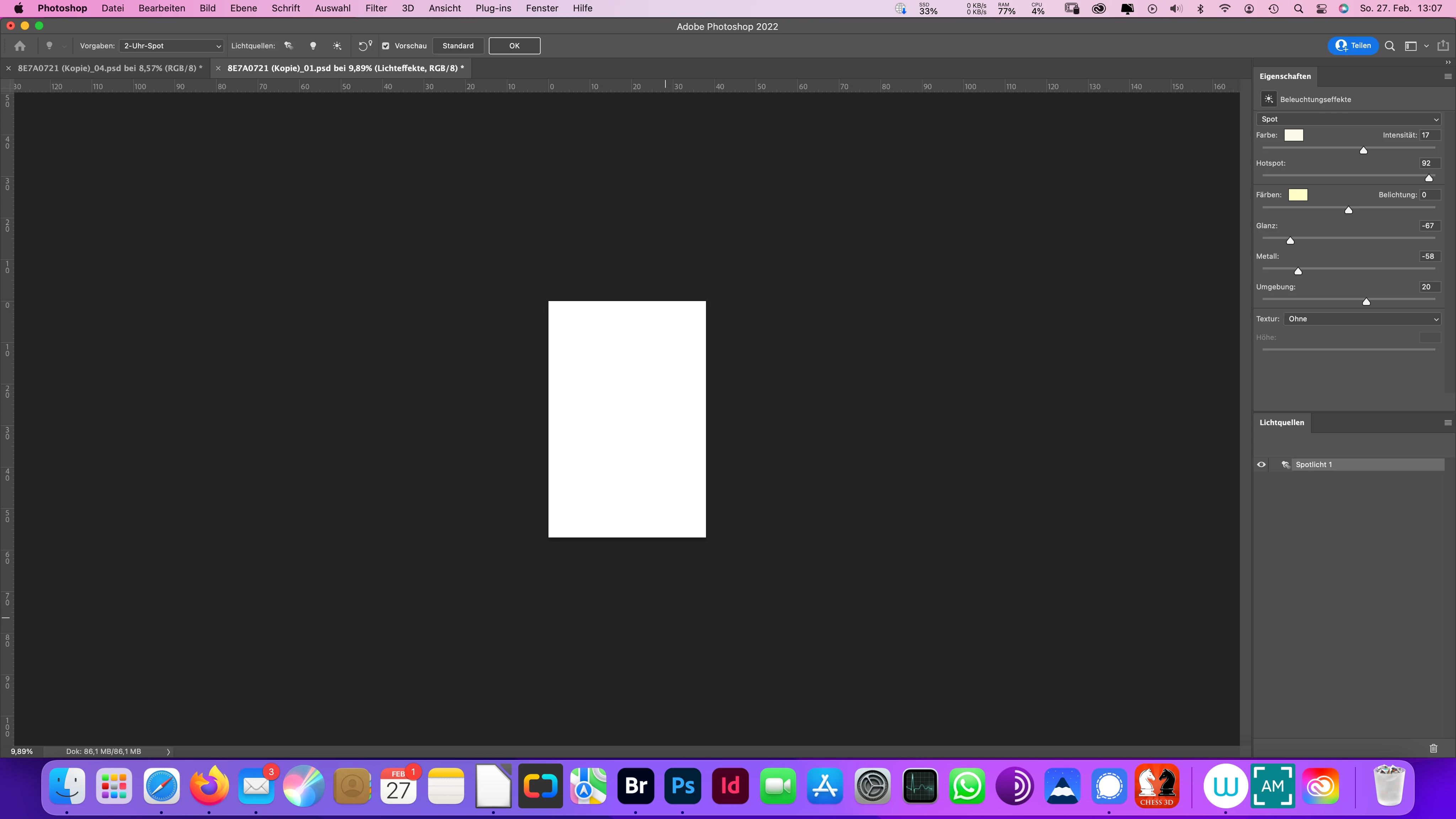Hide Spotlicht 1 with eye icon
The image size is (1456, 819).
pos(1261,465)
